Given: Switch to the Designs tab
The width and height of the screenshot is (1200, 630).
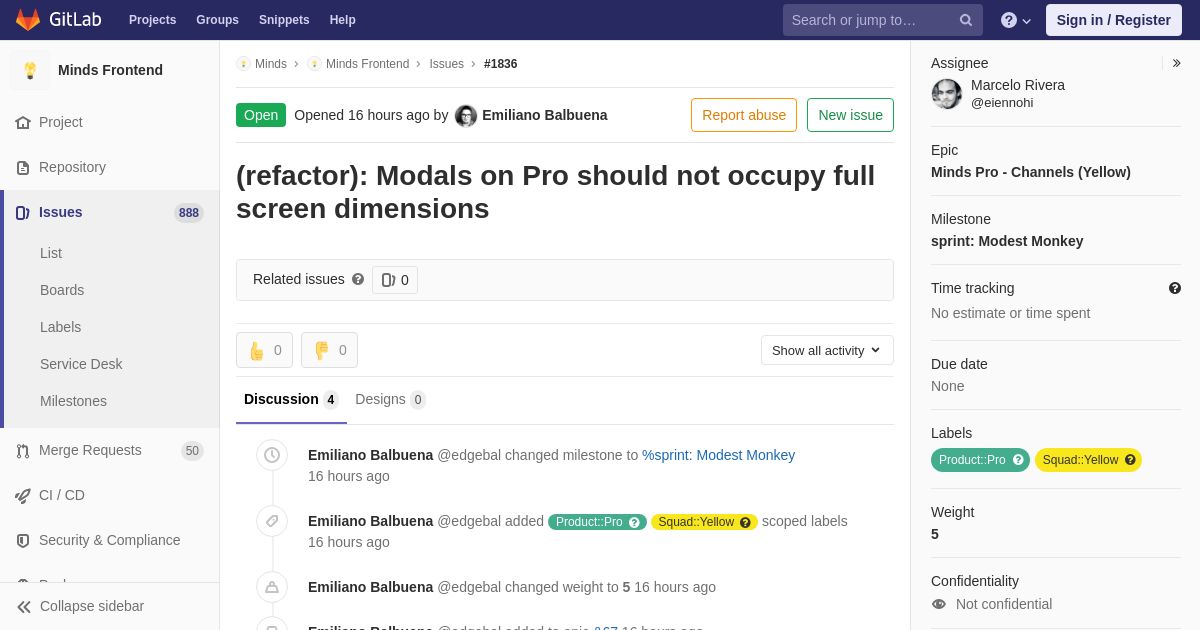Looking at the screenshot, I should tap(390, 399).
